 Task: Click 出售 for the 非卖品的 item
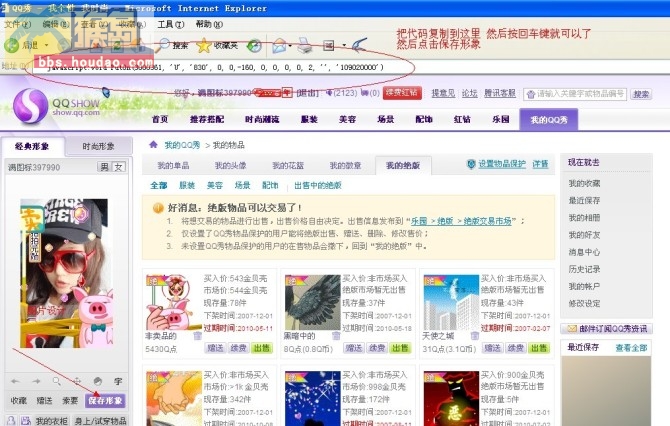pyautogui.click(x=262, y=348)
